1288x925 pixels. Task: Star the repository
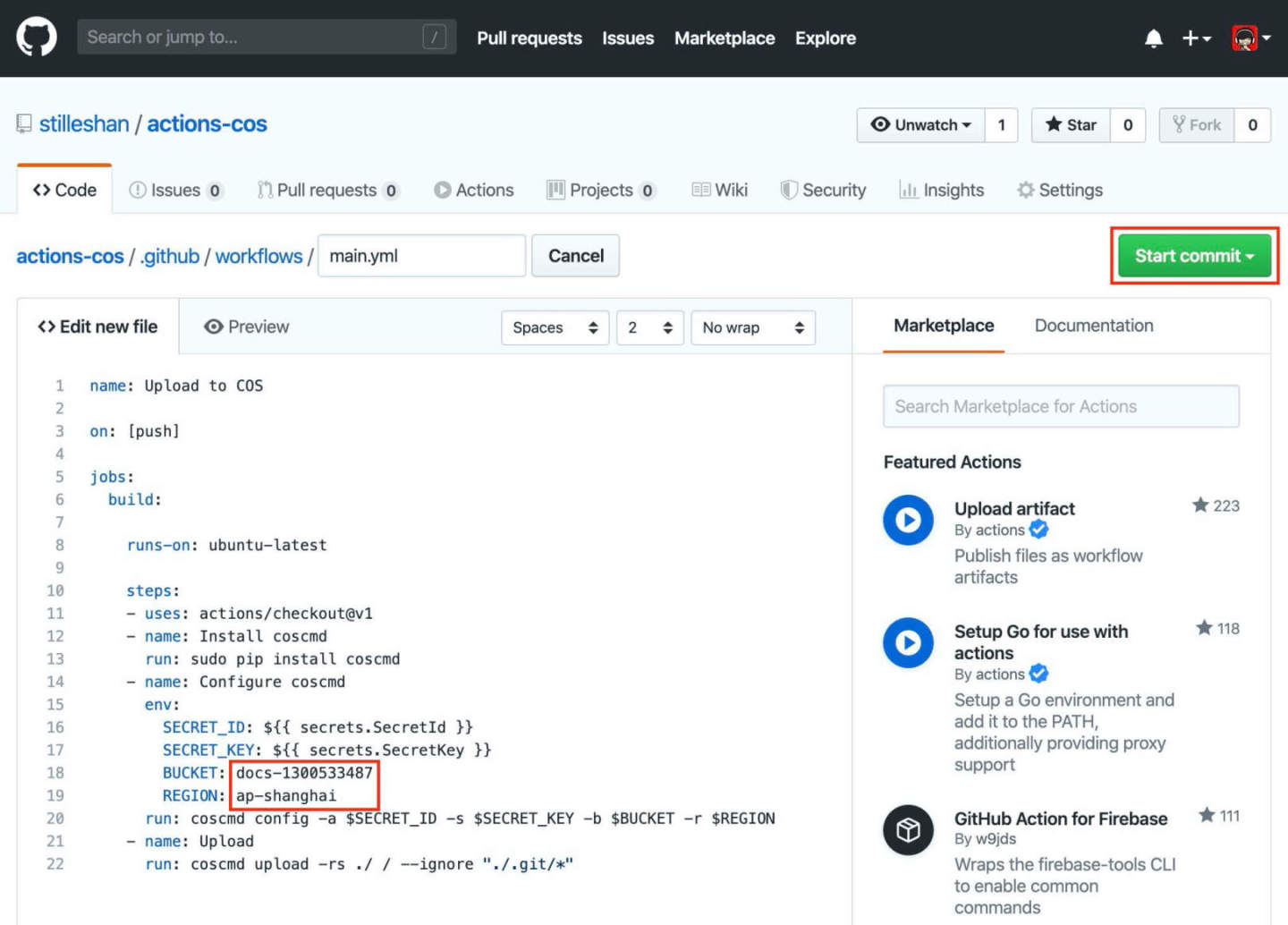pyautogui.click(x=1071, y=125)
